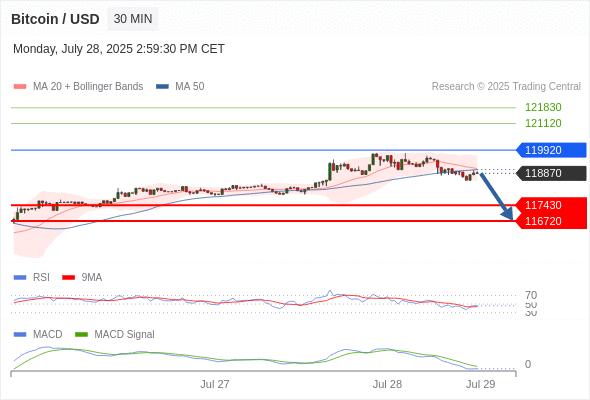590x400 pixels.
Task: Click the MA 20 + Bollinger Bands legend swatch
Action: [x=20, y=87]
